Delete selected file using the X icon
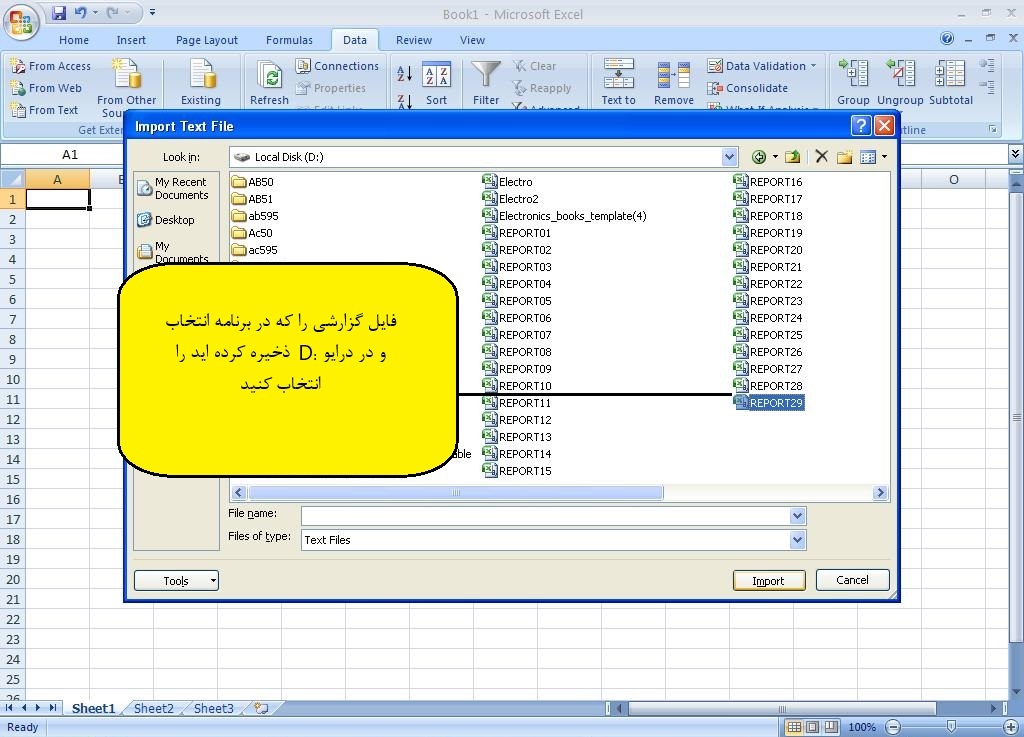This screenshot has width=1024, height=737. 824,156
